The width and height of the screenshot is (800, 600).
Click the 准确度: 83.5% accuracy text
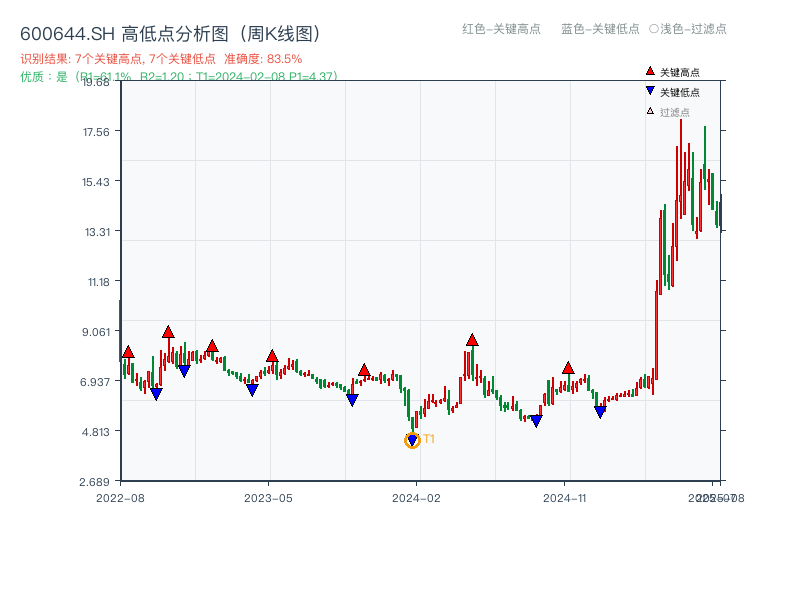point(265,58)
